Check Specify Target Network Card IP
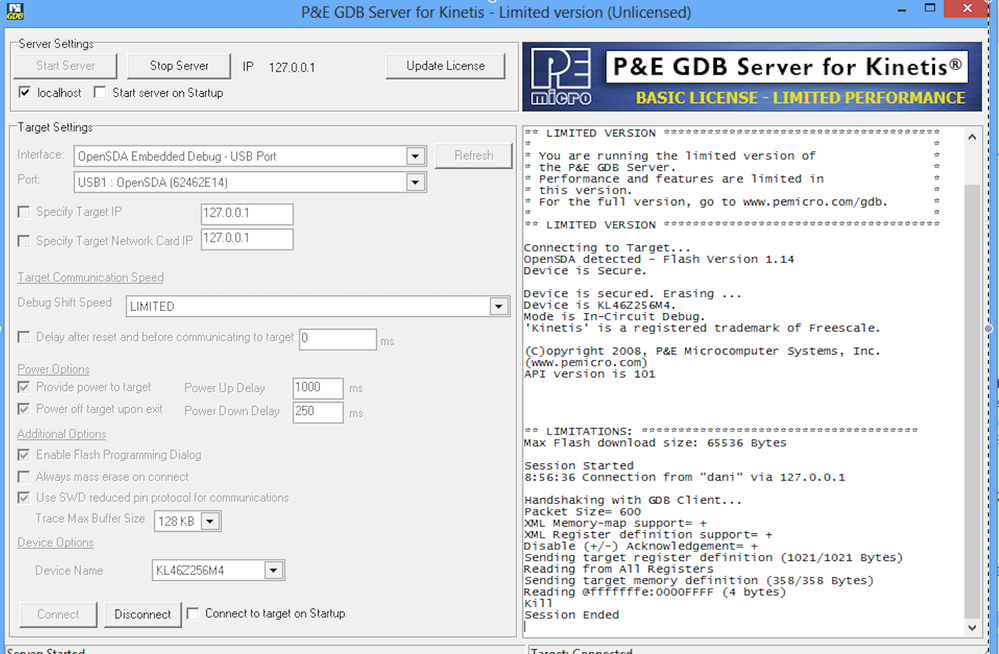Image resolution: width=999 pixels, height=654 pixels. tap(23, 239)
